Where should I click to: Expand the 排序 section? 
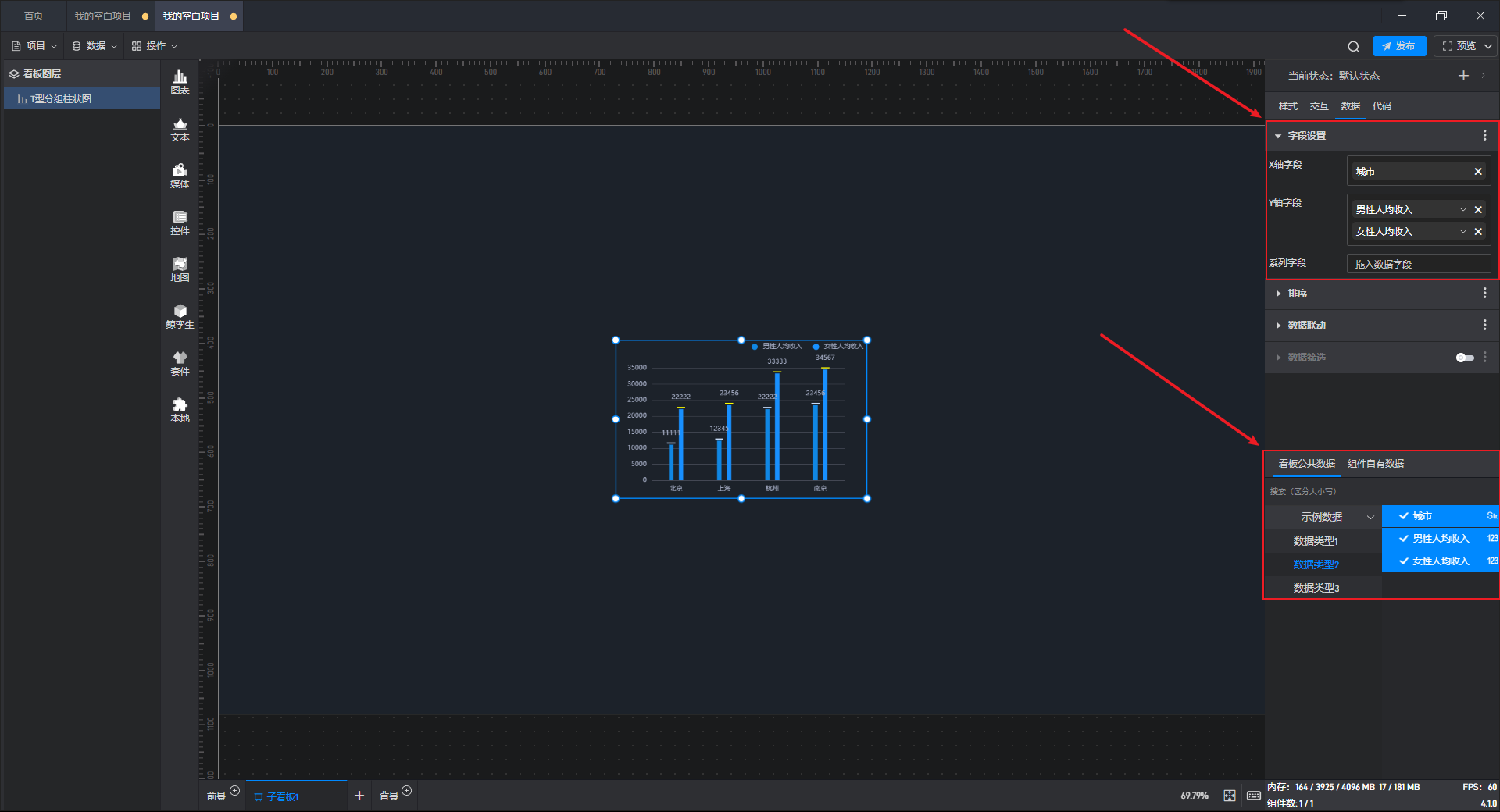[x=1278, y=294]
